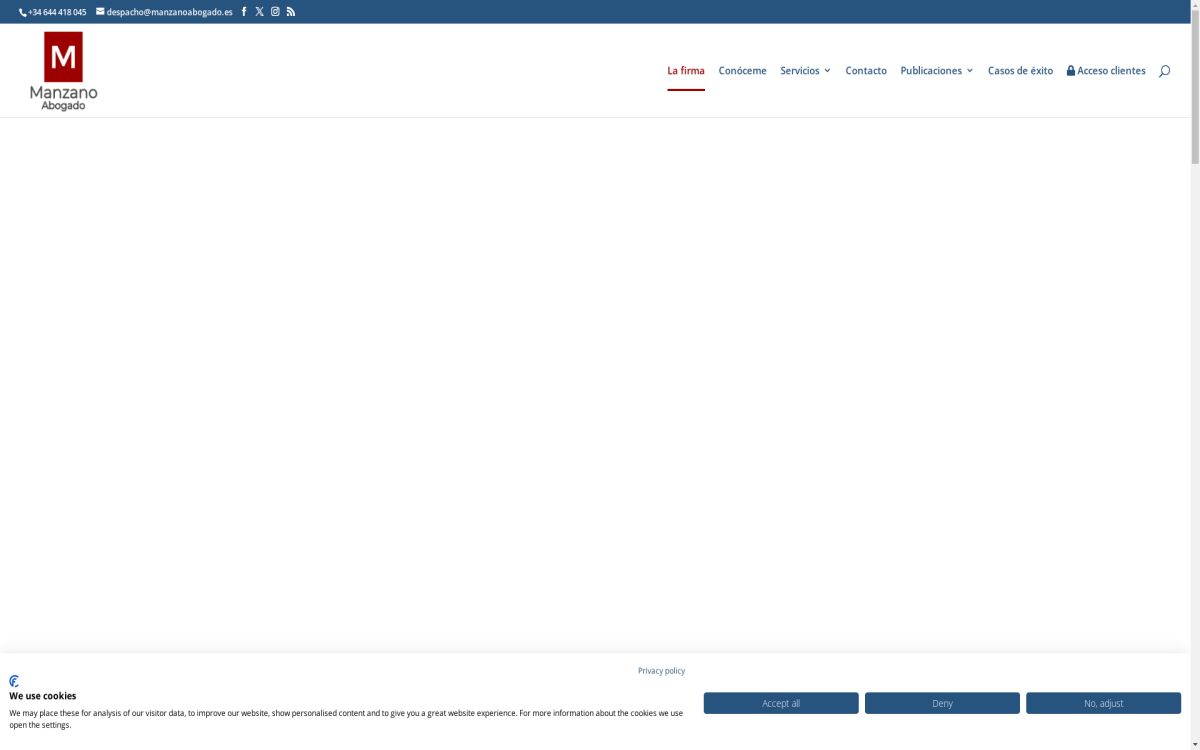Expand the Servicios dropdown menu
Viewport: 1200px width, 750px height.
pos(805,71)
